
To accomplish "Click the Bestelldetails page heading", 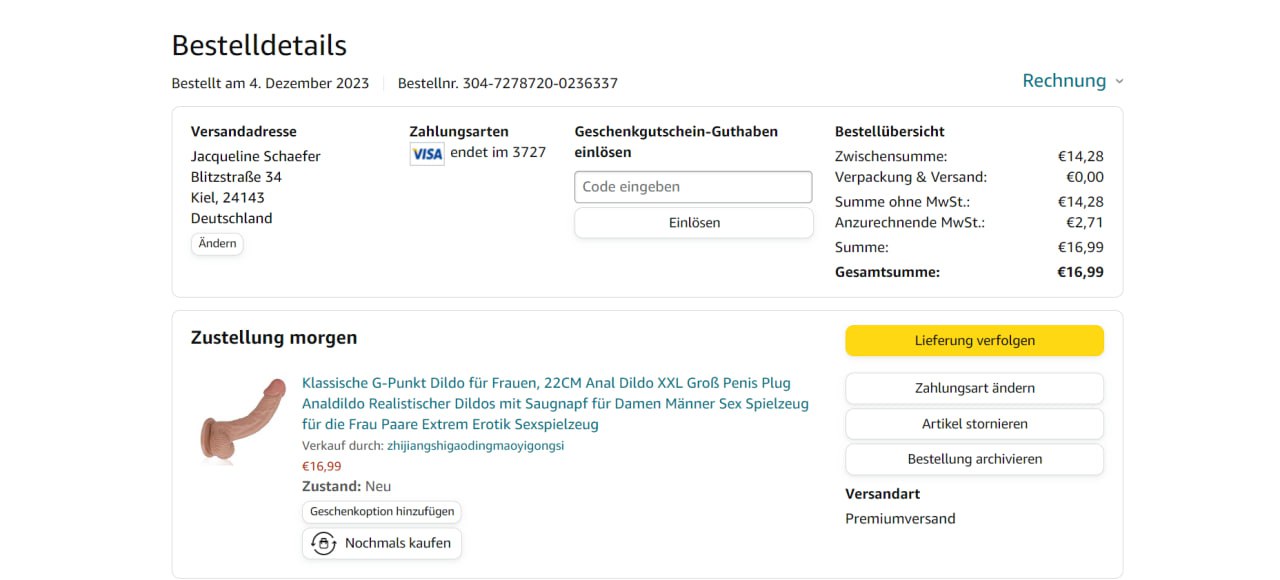I will [x=259, y=46].
